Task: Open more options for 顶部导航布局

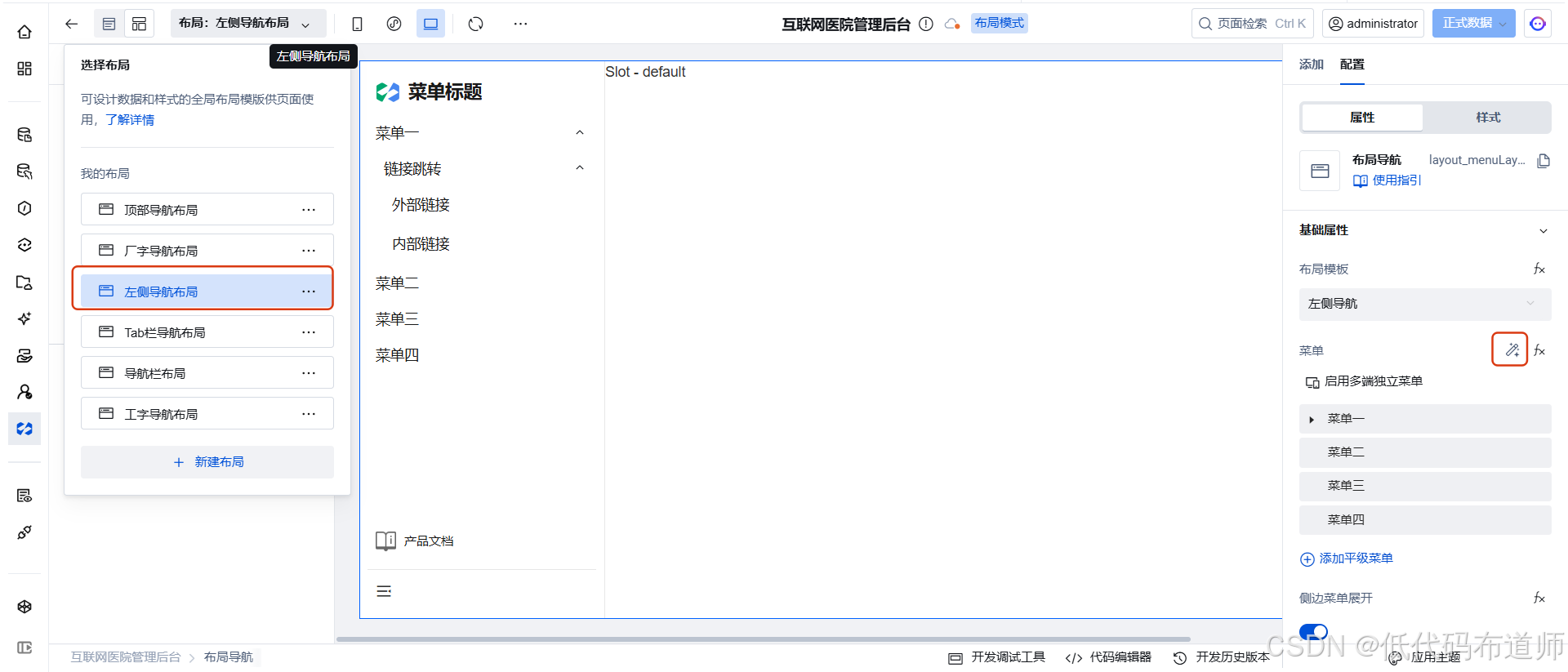Action: tap(309, 210)
